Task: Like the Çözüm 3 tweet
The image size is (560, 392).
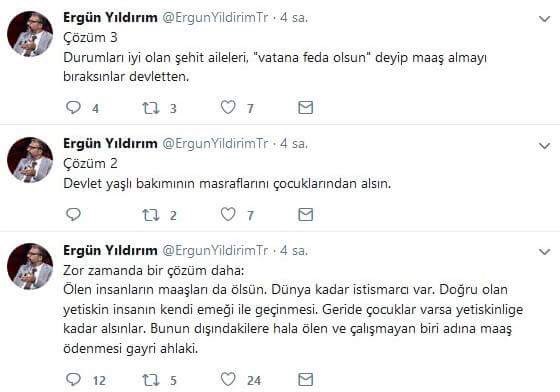Action: [228, 107]
